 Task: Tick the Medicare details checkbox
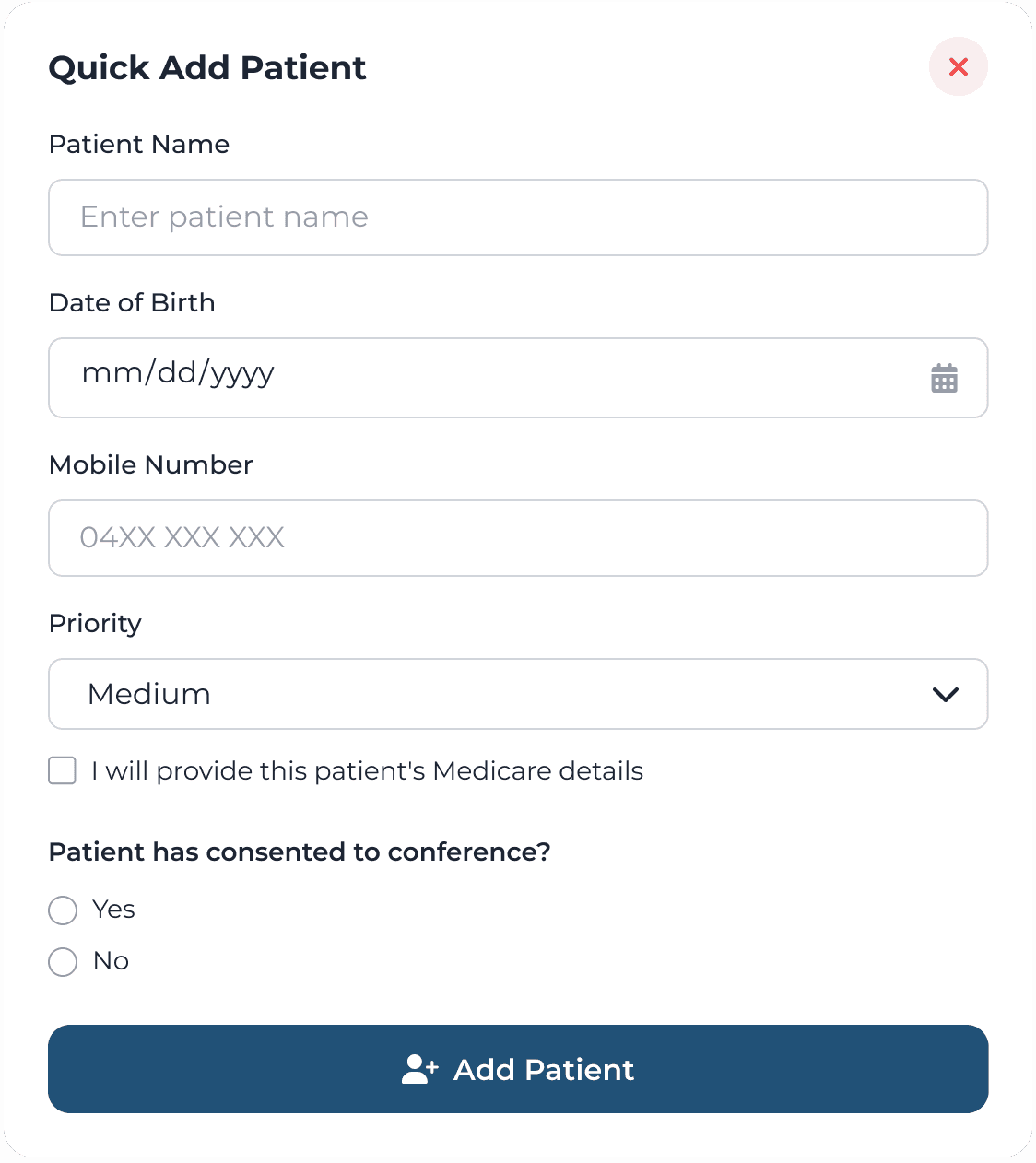point(63,770)
